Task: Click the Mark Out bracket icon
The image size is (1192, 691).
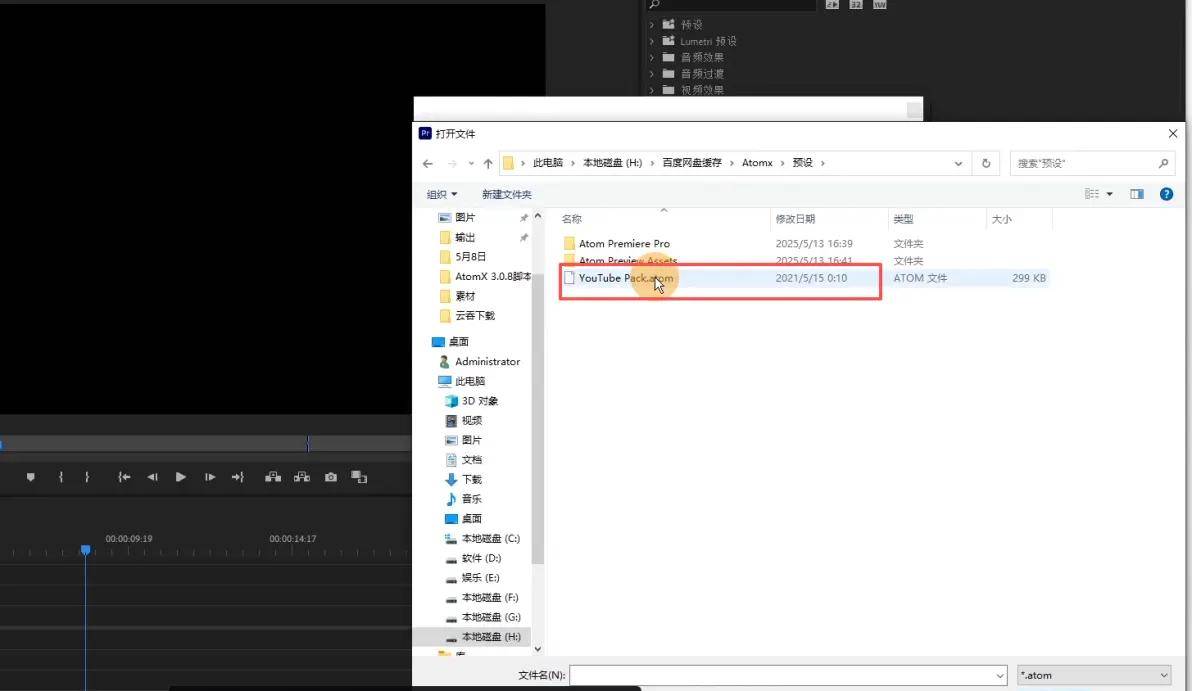Action: coord(87,478)
